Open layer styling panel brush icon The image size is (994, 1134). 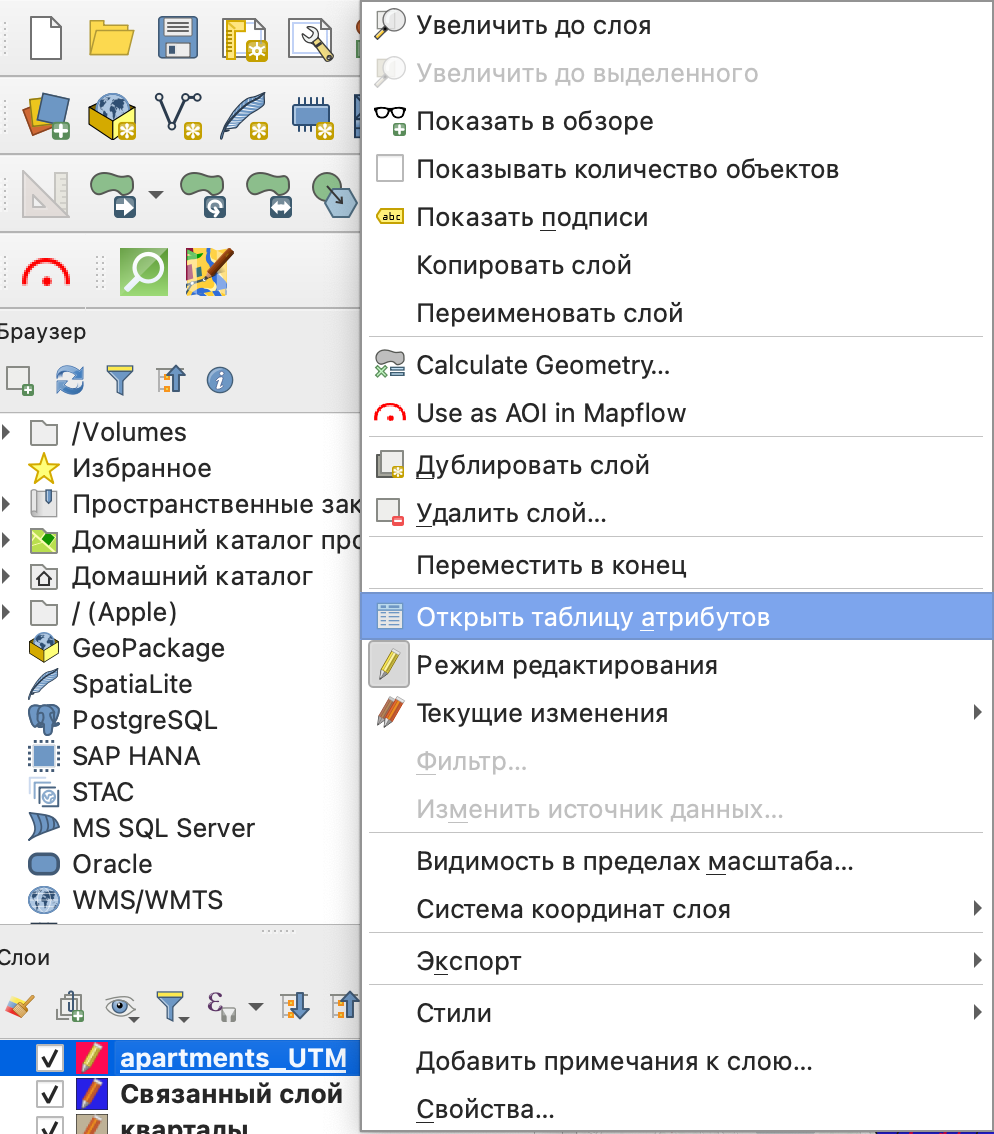pyautogui.click(x=19, y=1005)
